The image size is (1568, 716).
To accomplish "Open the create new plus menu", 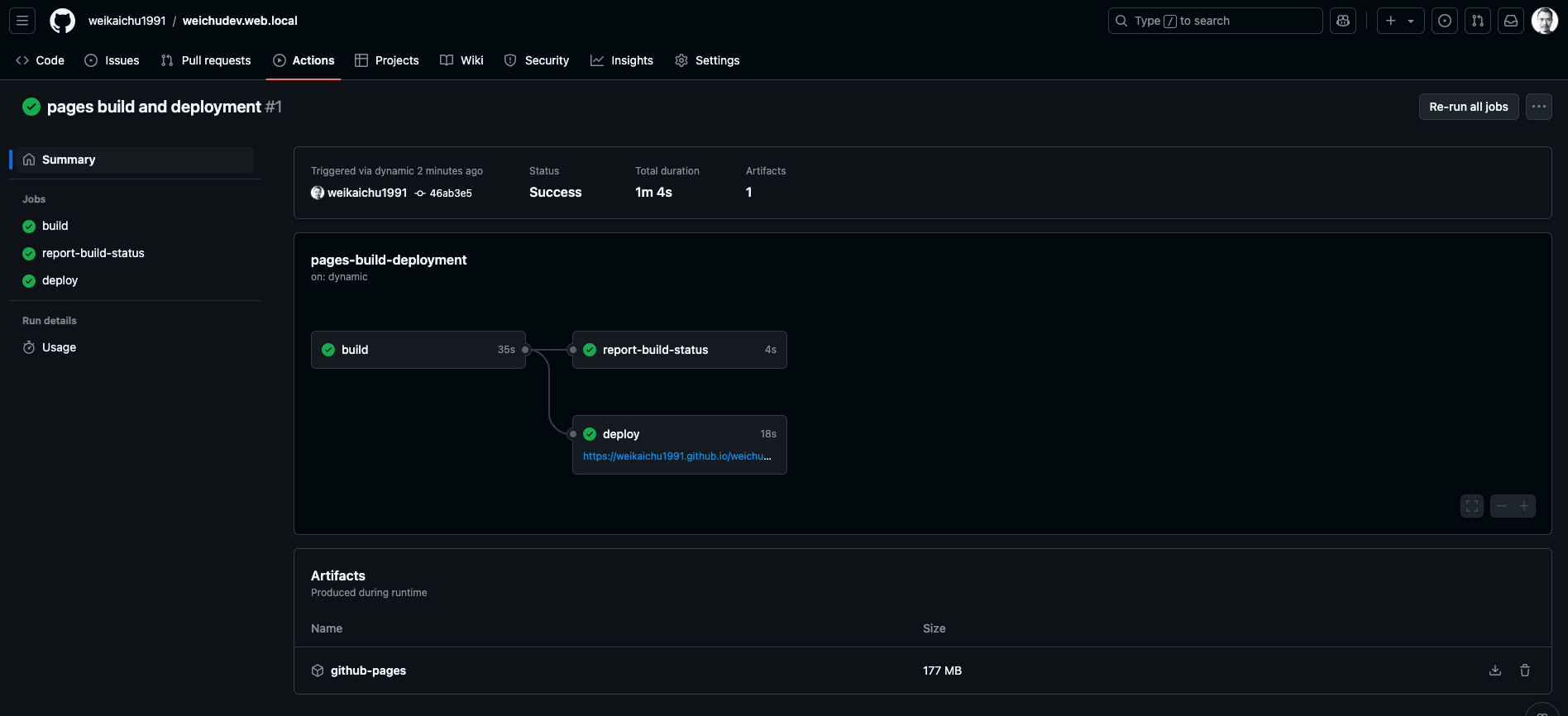I will [1400, 21].
